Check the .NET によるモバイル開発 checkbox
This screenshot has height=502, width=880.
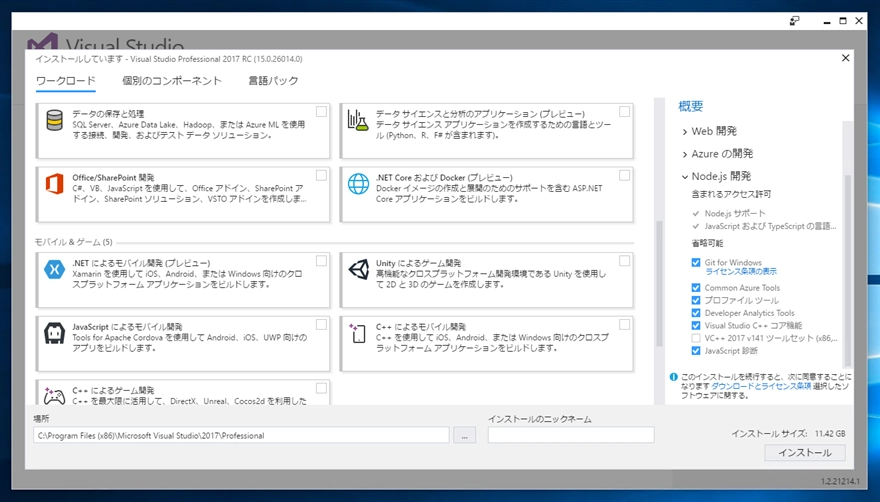point(321,261)
